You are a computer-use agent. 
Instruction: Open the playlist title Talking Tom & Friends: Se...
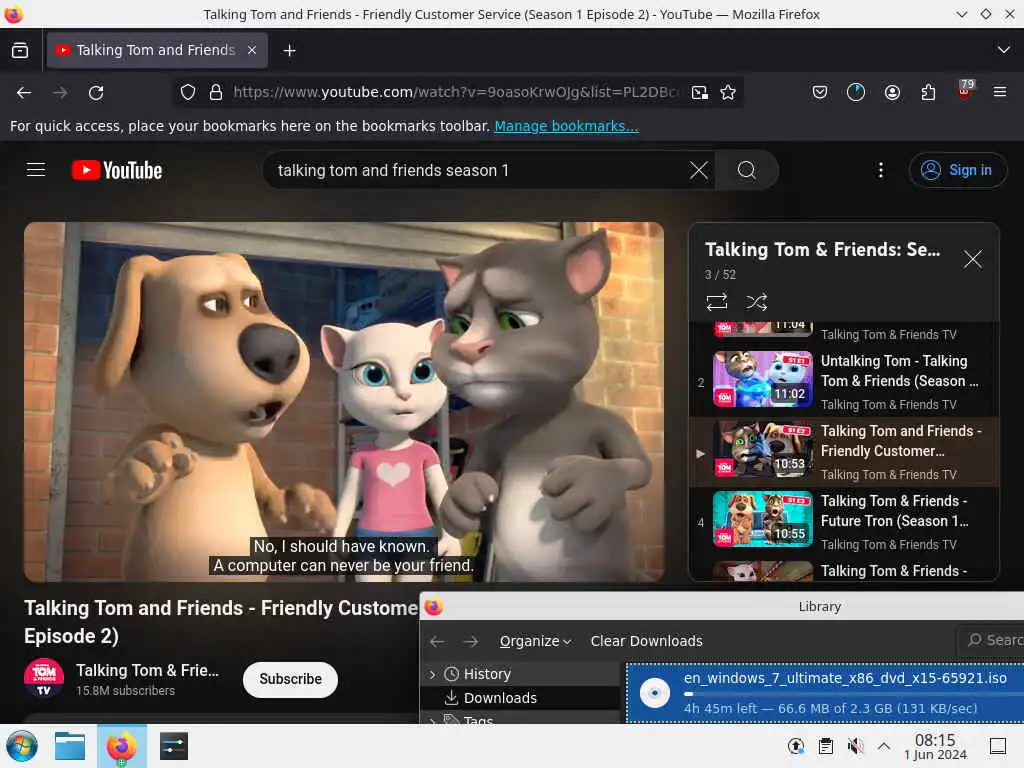822,249
